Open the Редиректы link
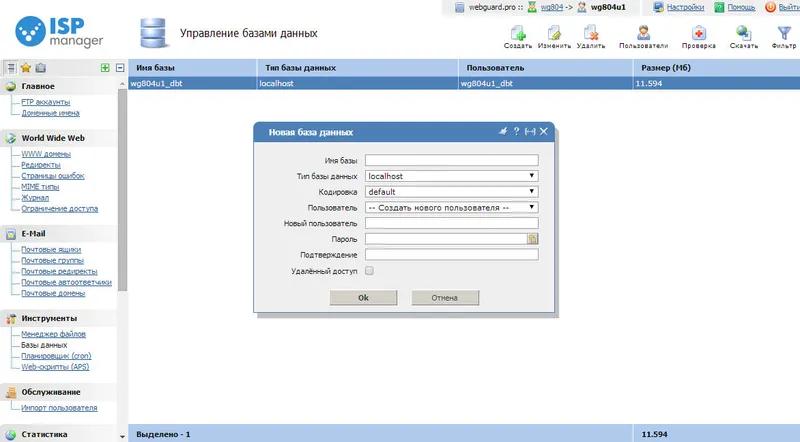800x442 pixels. 41,165
